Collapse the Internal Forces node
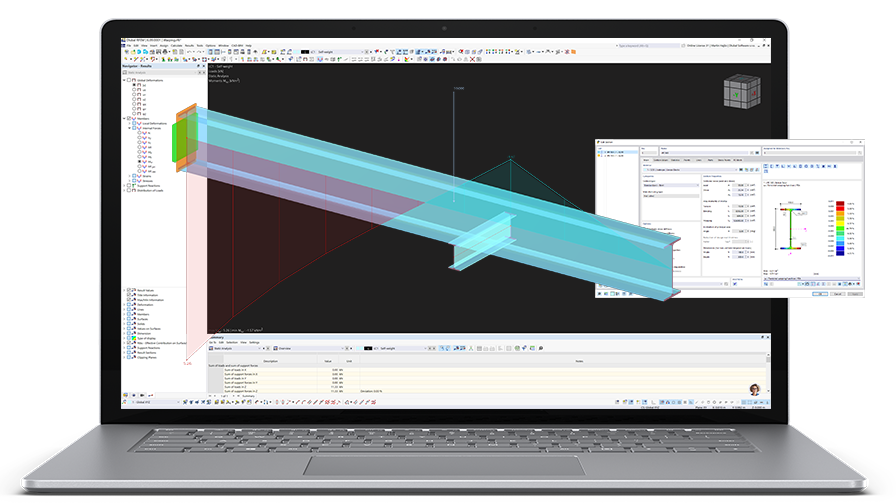The height and width of the screenshot is (504, 896). click(x=129, y=128)
